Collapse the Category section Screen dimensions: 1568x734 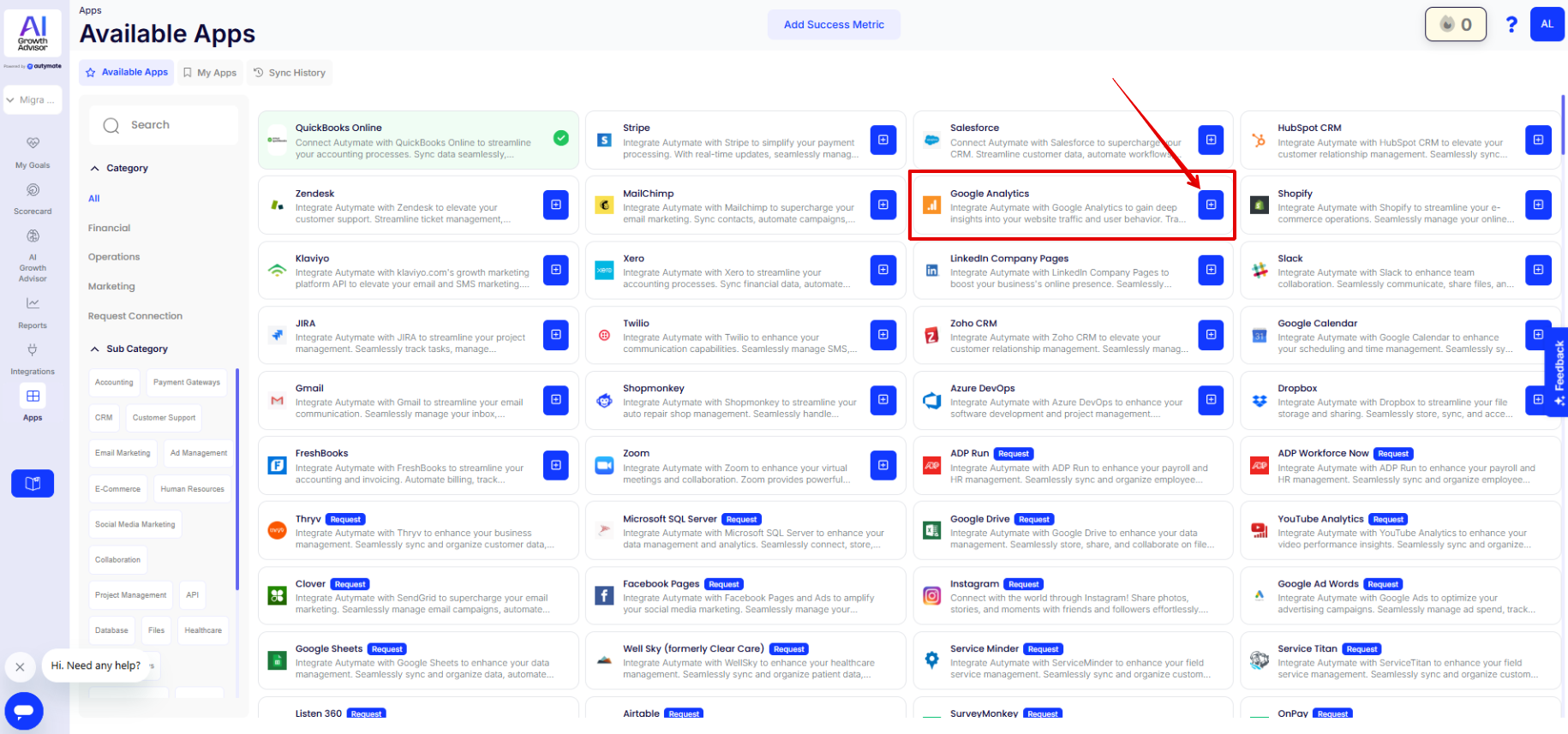coord(95,169)
